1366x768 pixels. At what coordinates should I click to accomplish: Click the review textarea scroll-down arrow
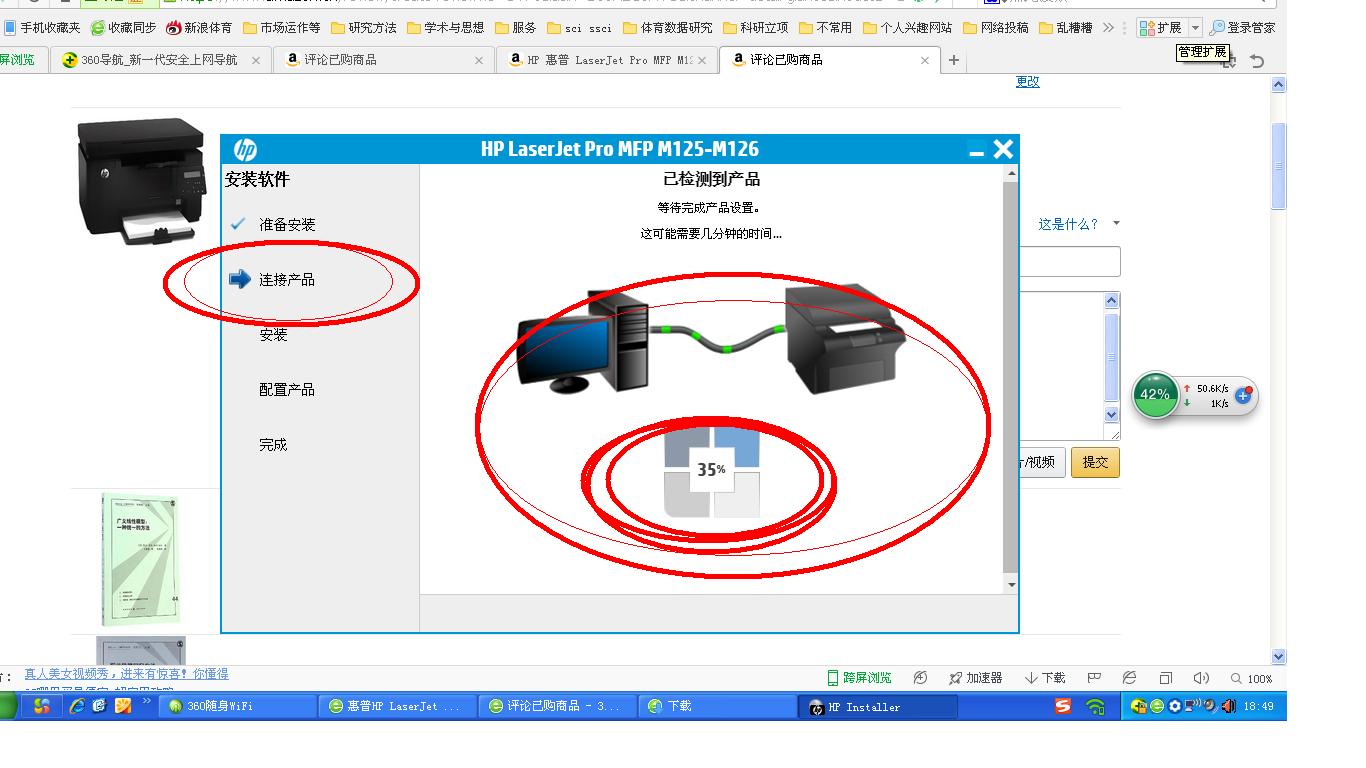point(1112,415)
